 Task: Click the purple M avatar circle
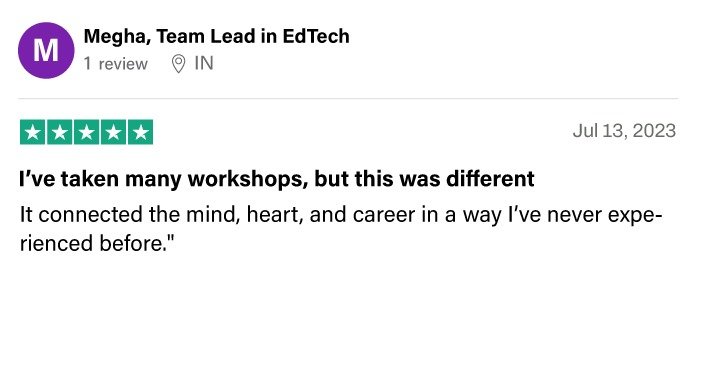46,51
